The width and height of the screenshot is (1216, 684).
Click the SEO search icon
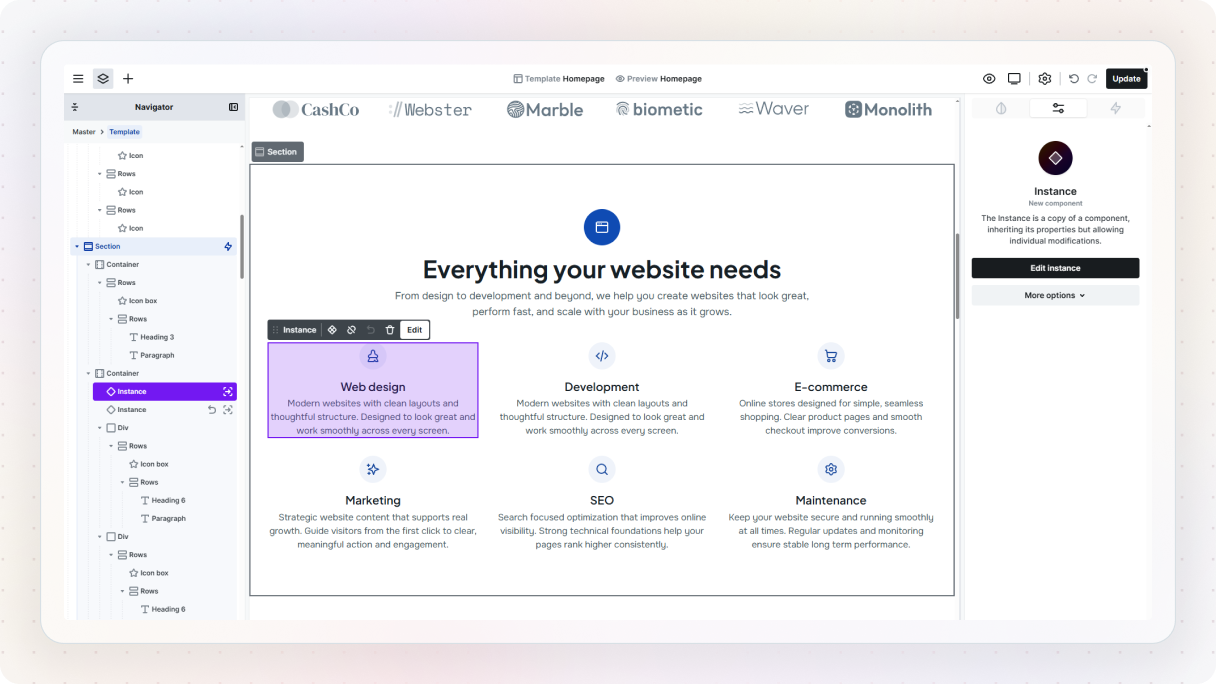click(x=602, y=469)
